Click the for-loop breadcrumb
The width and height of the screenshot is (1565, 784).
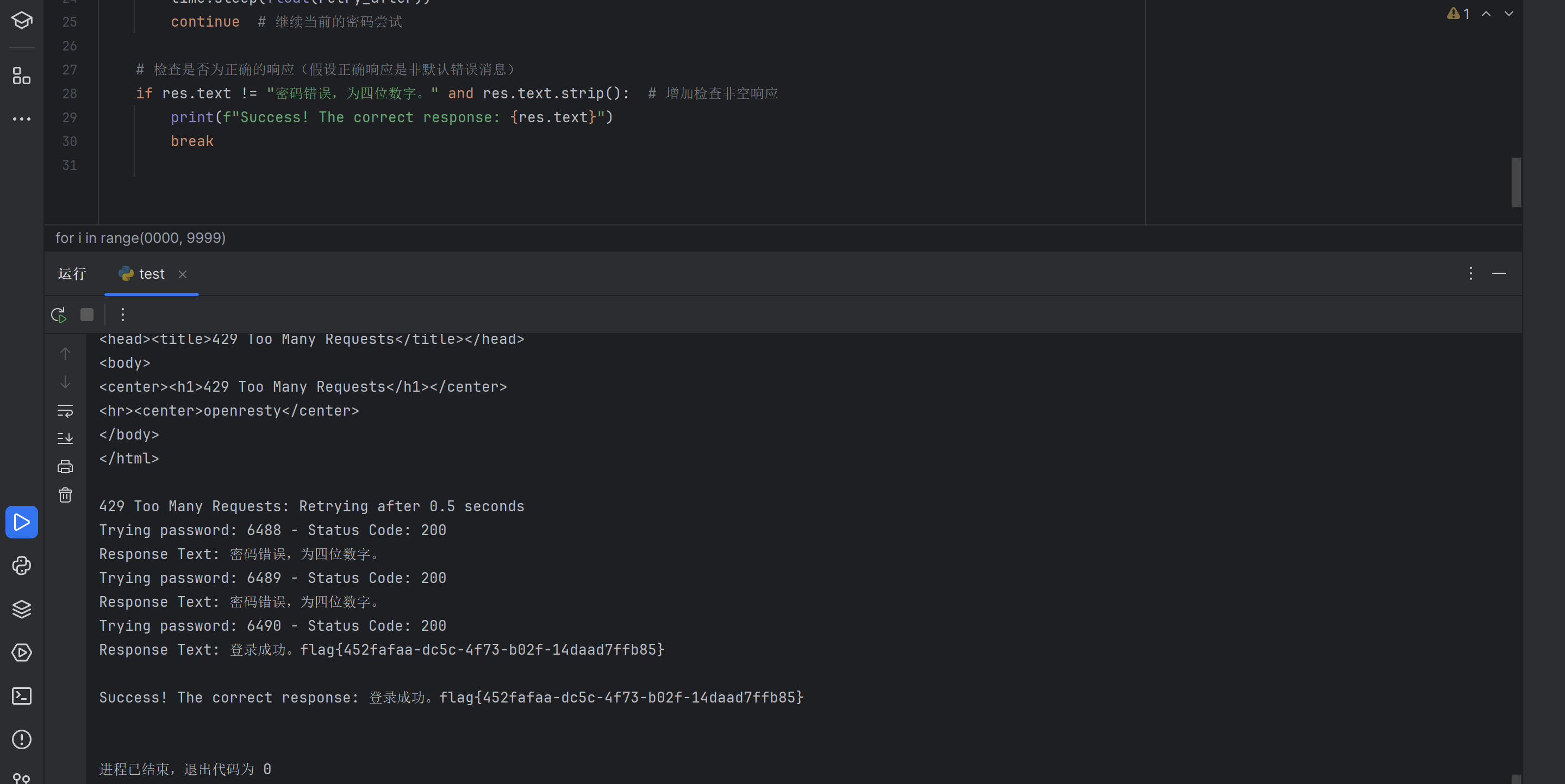[140, 238]
